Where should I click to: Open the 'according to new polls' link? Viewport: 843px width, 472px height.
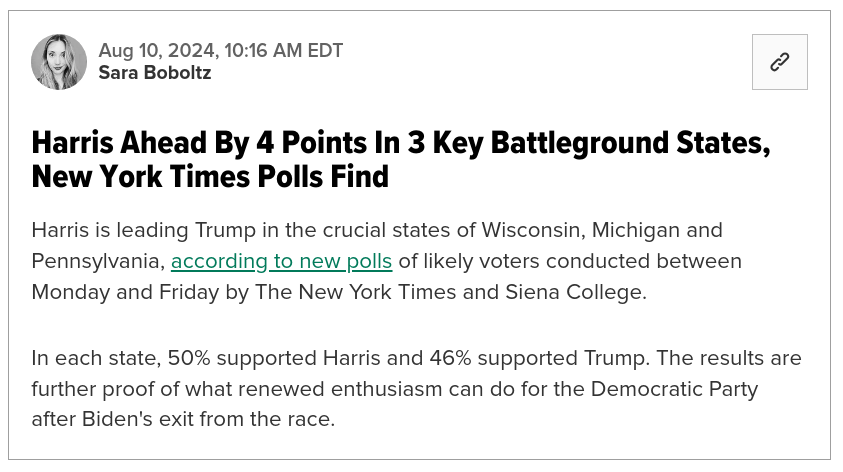[x=281, y=261]
